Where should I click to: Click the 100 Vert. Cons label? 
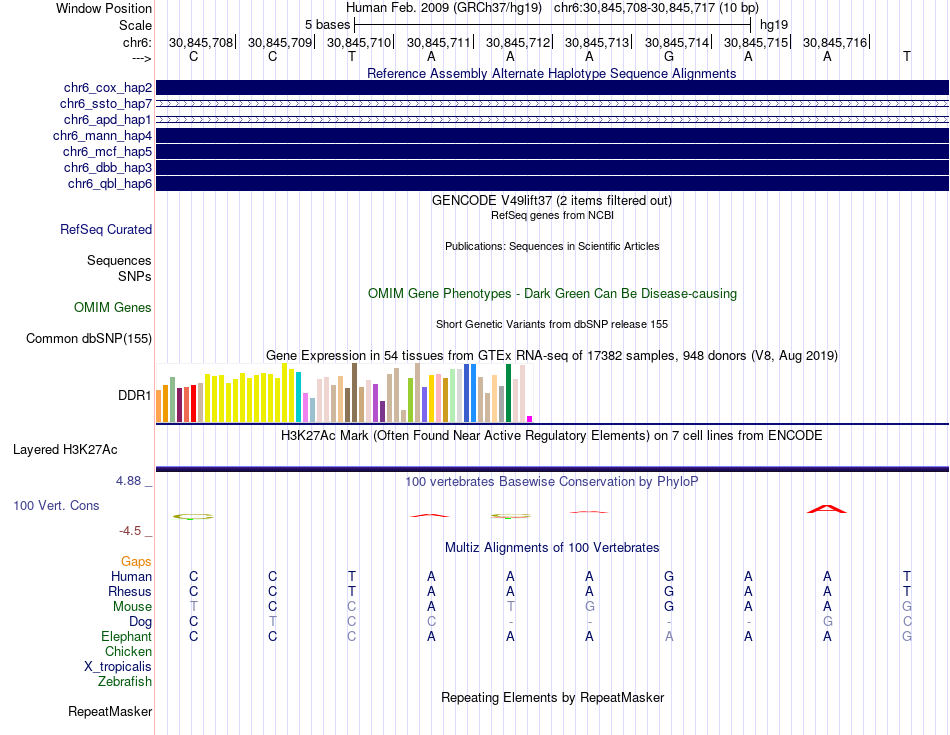point(56,505)
